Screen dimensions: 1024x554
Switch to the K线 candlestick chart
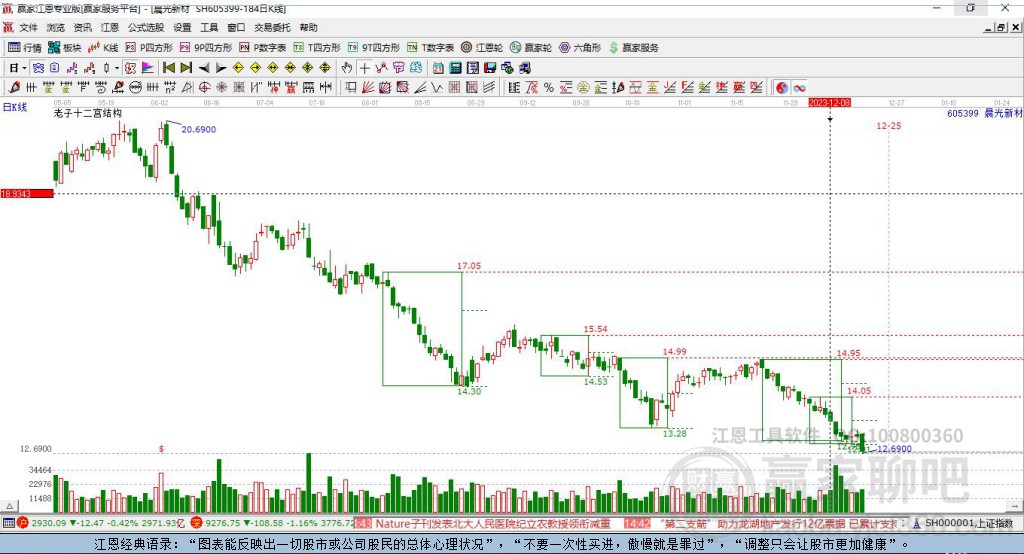[x=103, y=48]
